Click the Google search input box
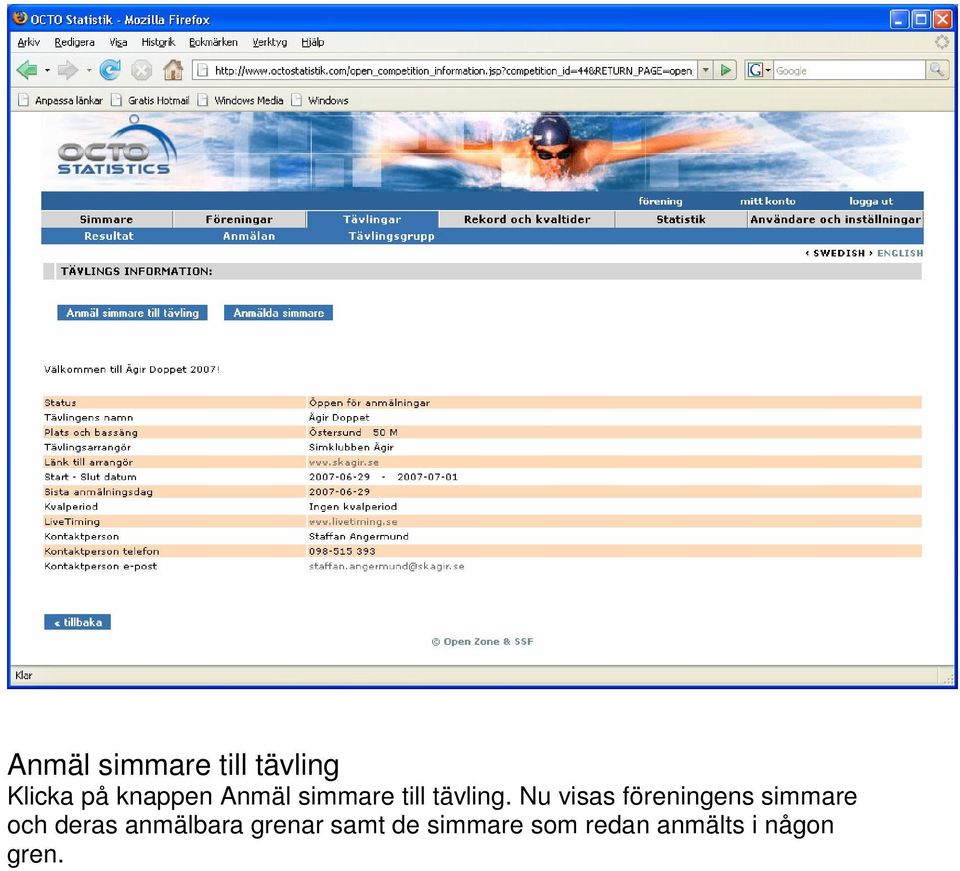The image size is (960, 871). click(850, 70)
